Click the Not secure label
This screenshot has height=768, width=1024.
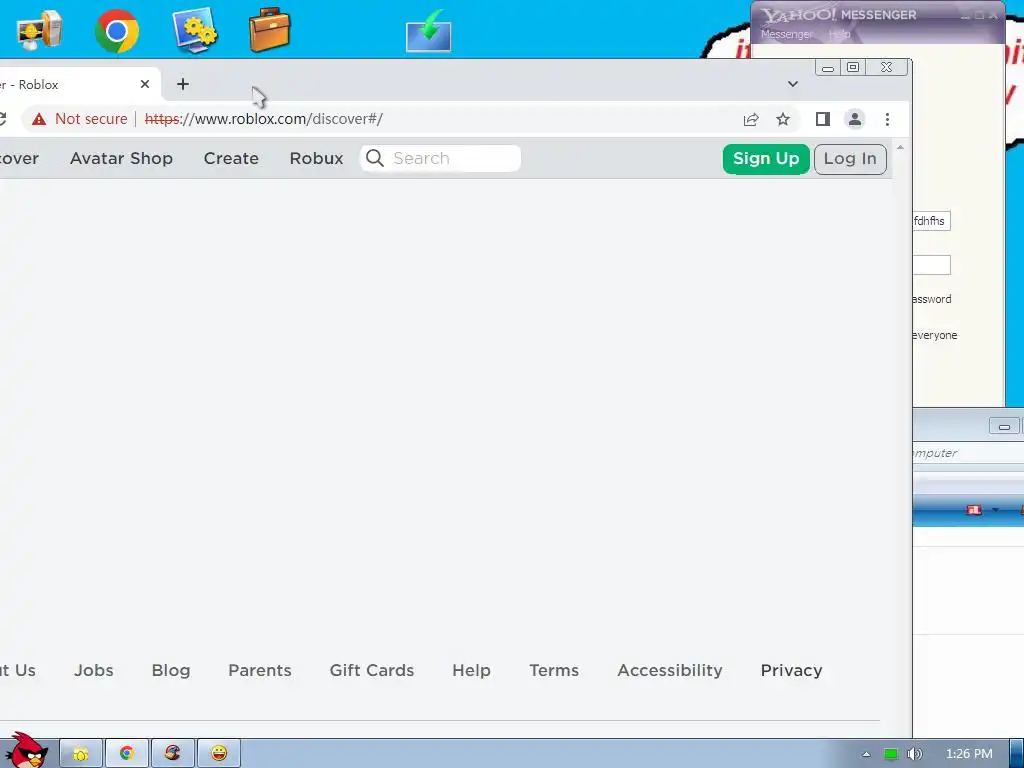[x=91, y=119]
